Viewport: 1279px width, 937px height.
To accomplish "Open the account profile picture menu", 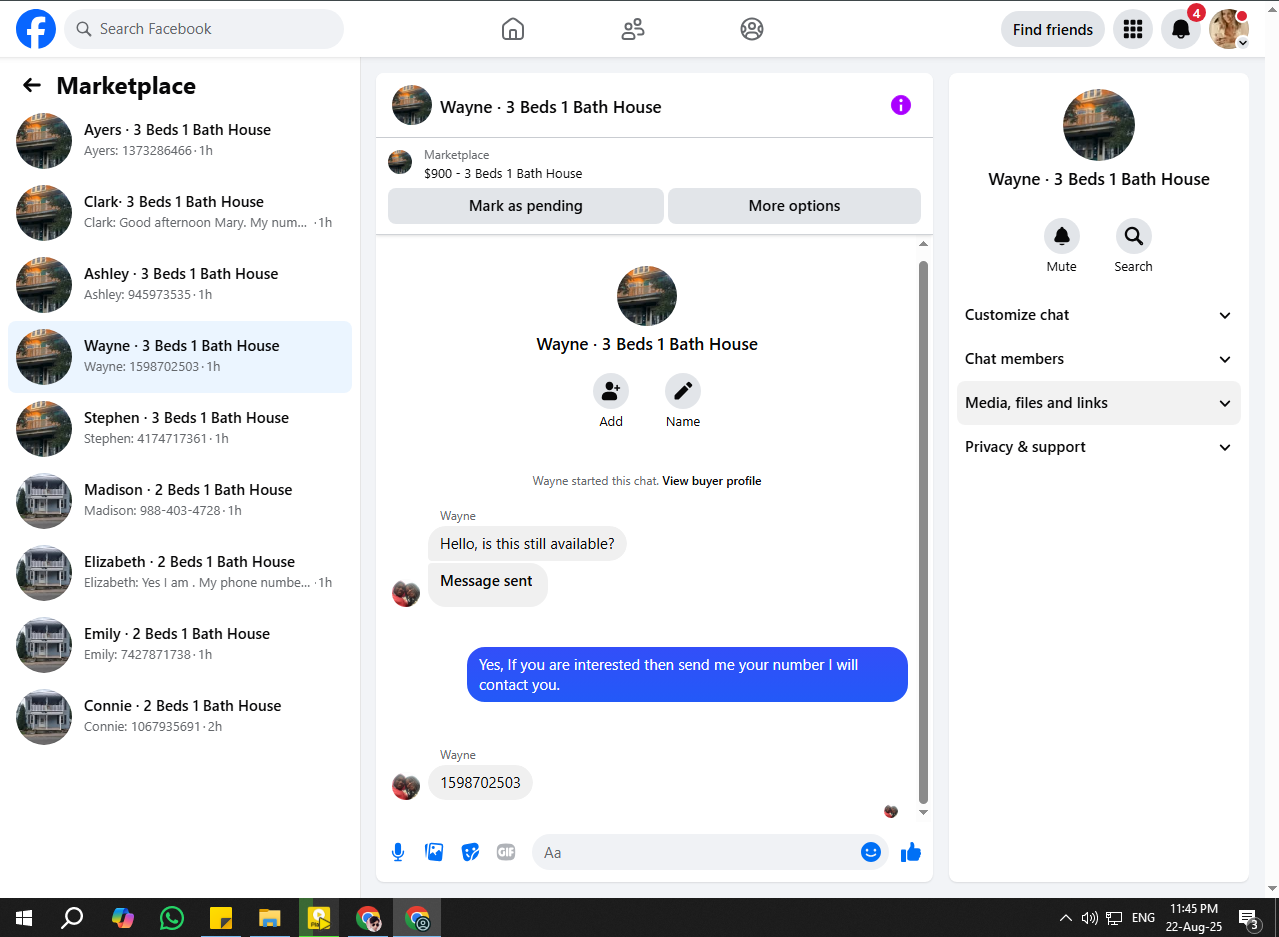I will point(1229,29).
